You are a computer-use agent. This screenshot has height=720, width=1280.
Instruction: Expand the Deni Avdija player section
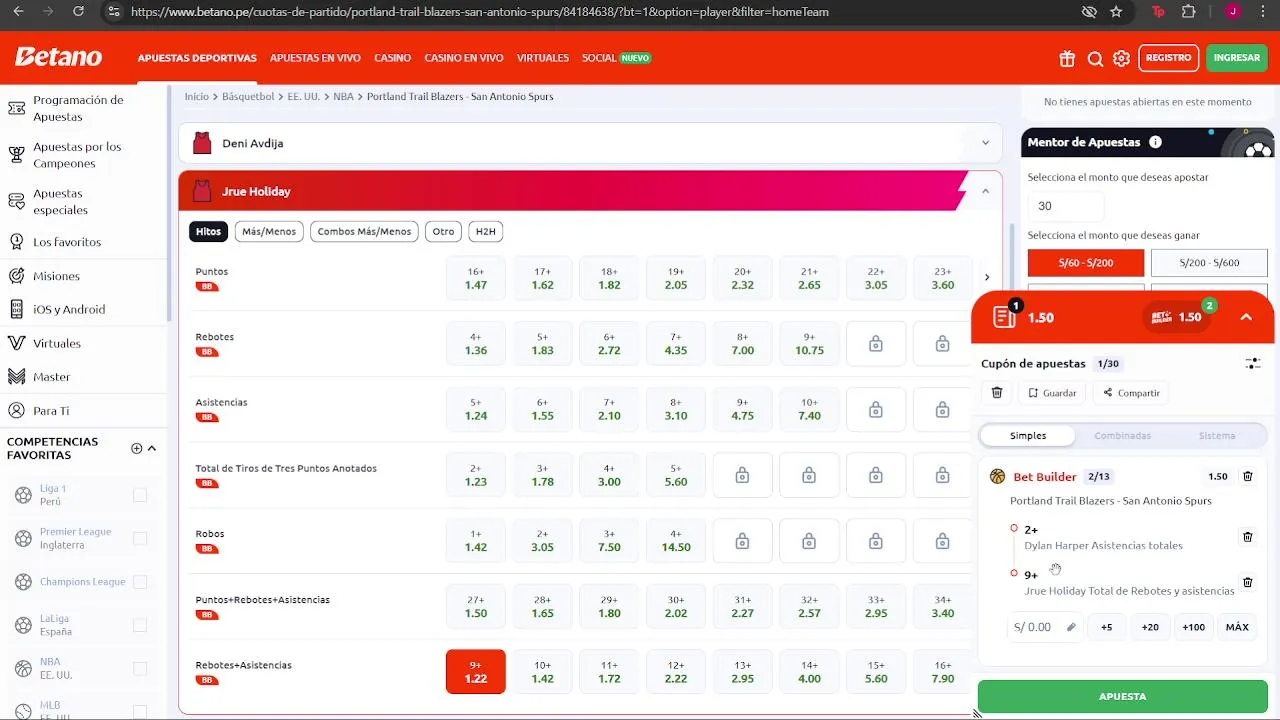coord(590,143)
